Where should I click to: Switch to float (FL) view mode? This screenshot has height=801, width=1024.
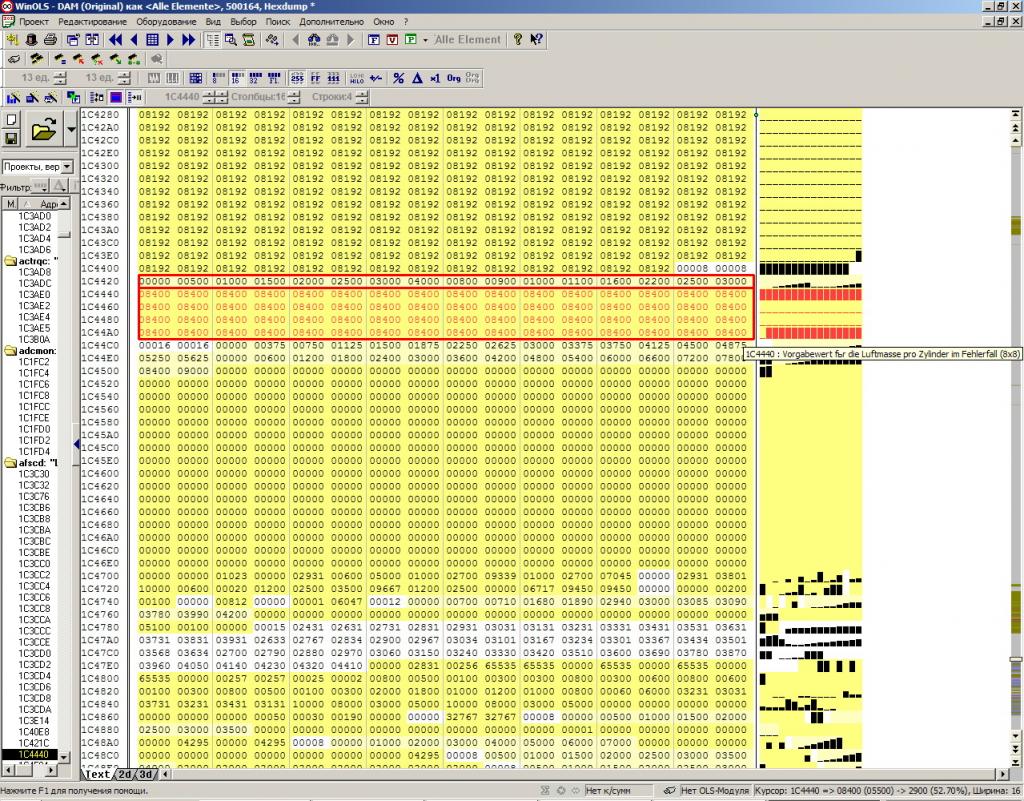(274, 78)
